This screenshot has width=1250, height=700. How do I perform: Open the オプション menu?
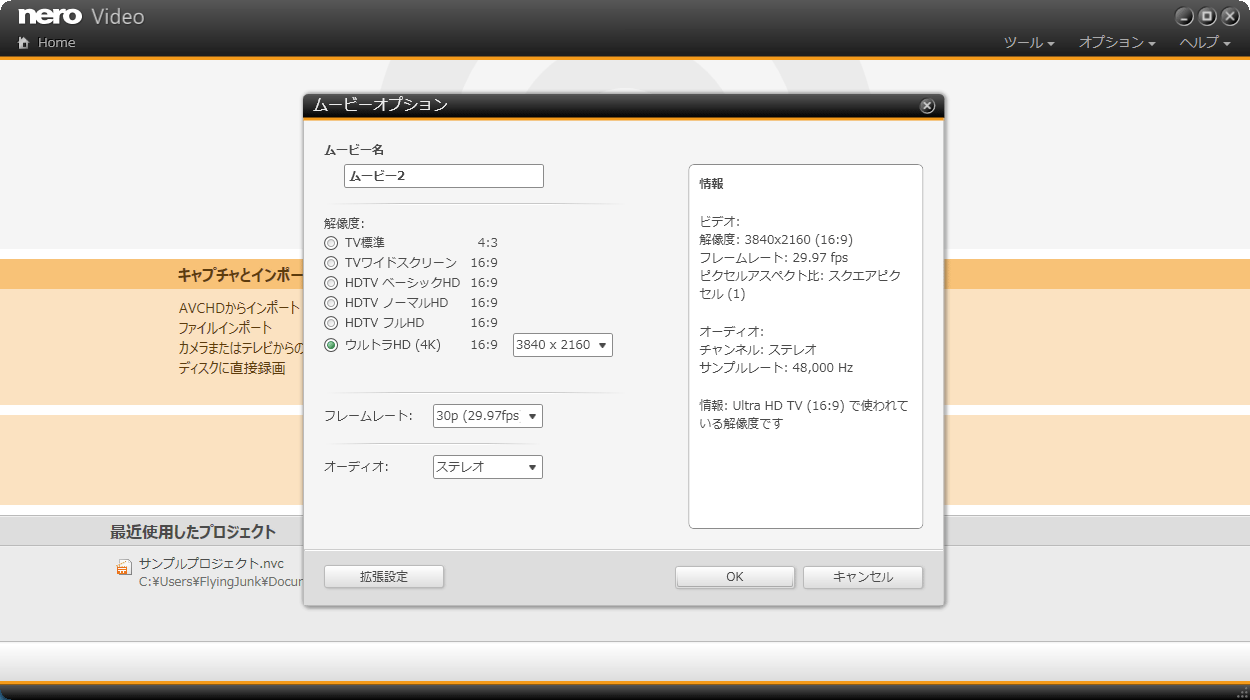point(1117,43)
